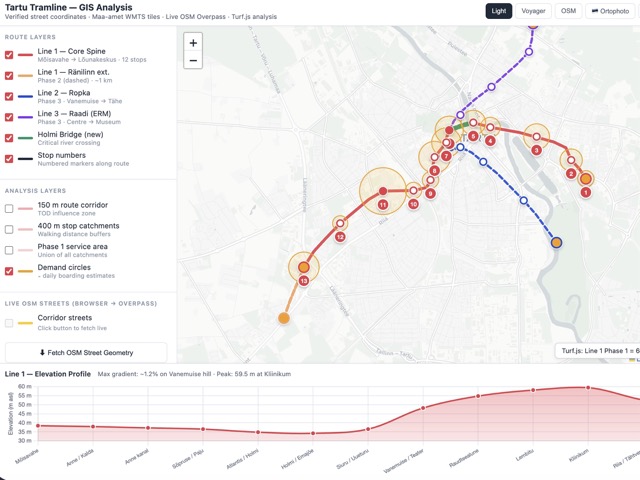Screen dimensions: 640x480
Task: Select stop marker number 13
Action: point(304,281)
